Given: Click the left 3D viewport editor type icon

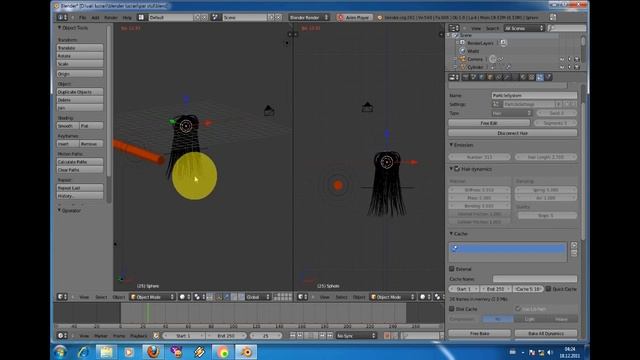Looking at the screenshot, I should coord(62,297).
